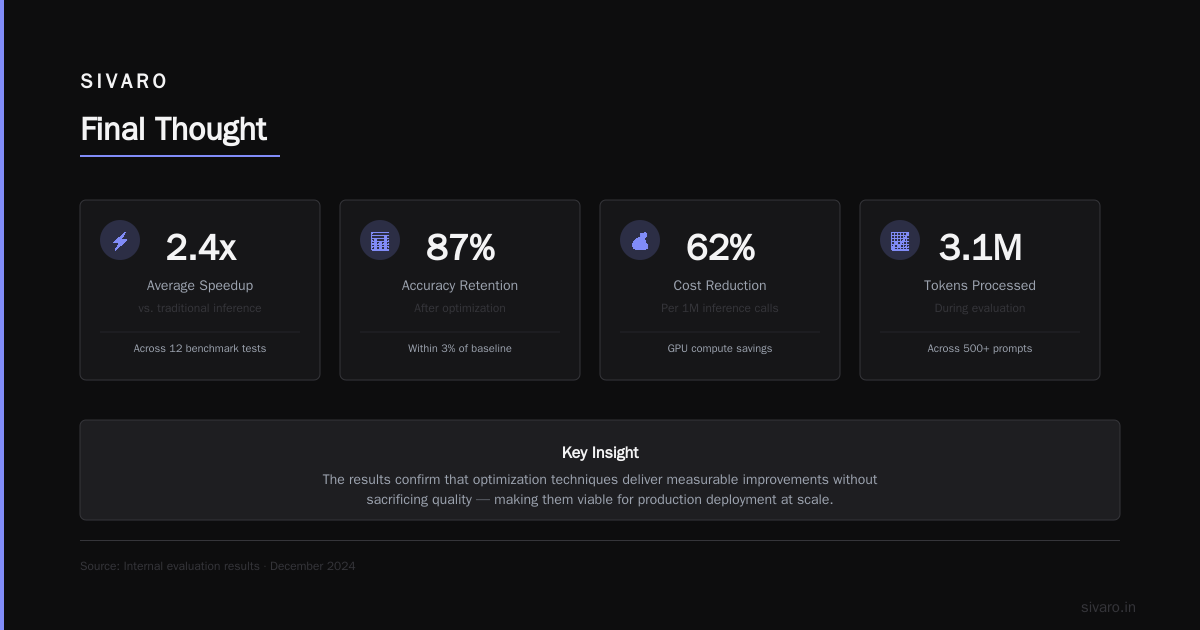Click the Final Thought heading
This screenshot has width=1200, height=630.
173,129
